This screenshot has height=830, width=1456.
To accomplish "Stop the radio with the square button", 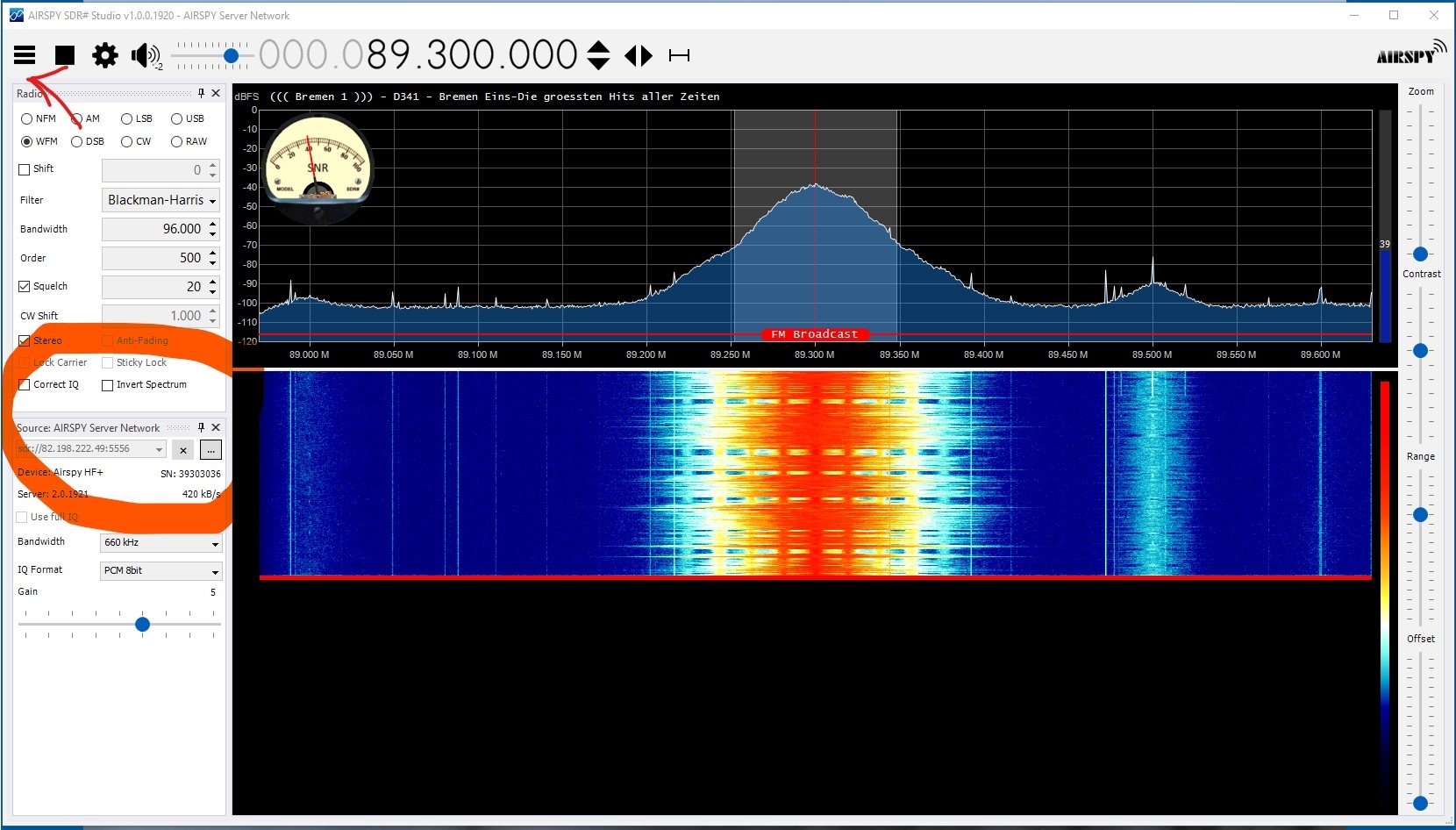I will (65, 55).
